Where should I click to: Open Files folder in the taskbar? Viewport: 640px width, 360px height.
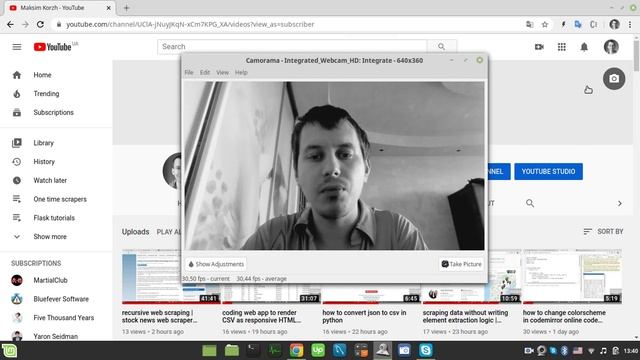(x=231, y=351)
